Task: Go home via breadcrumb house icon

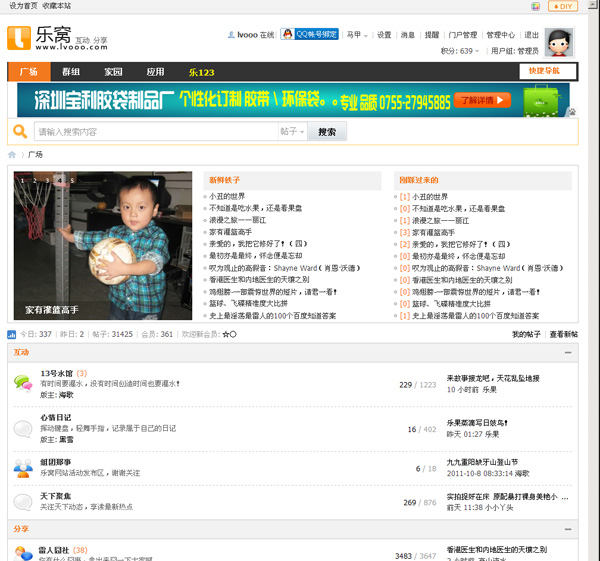Action: click(12, 155)
